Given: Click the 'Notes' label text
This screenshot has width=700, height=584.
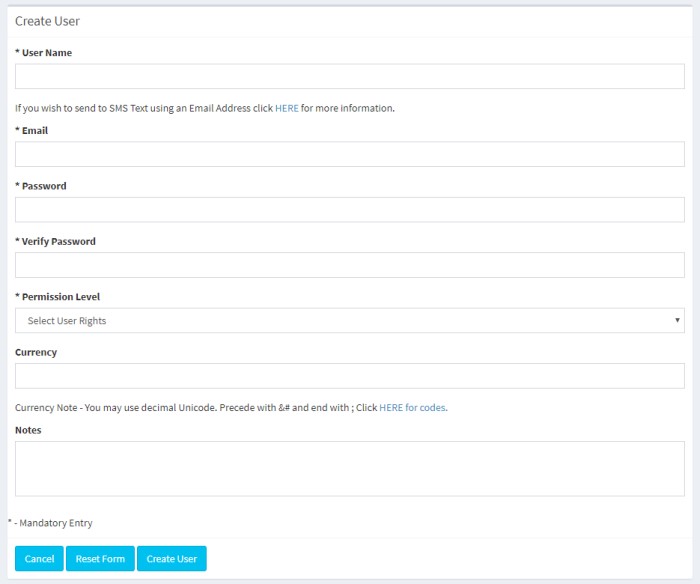Looking at the screenshot, I should click(28, 430).
